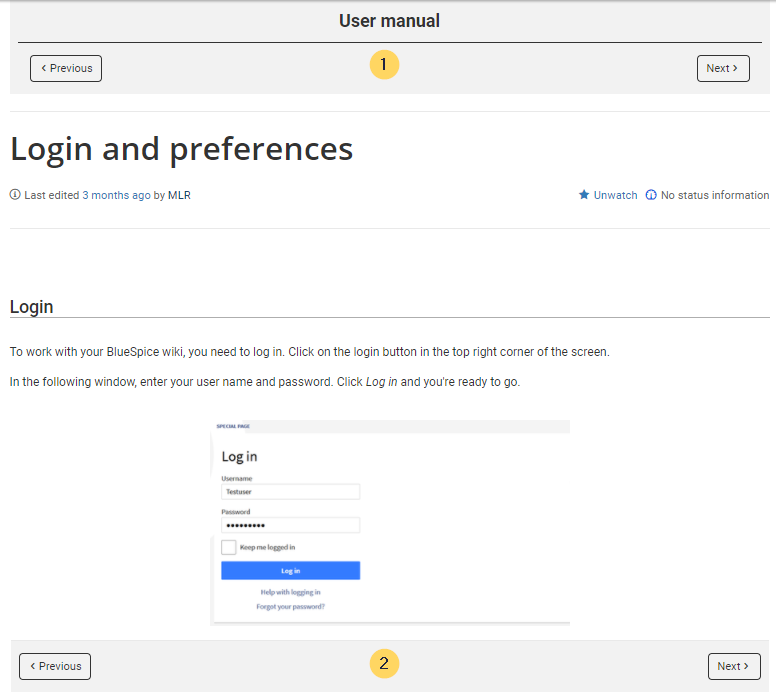
Task: Click the status information circle icon
Action: (x=651, y=195)
